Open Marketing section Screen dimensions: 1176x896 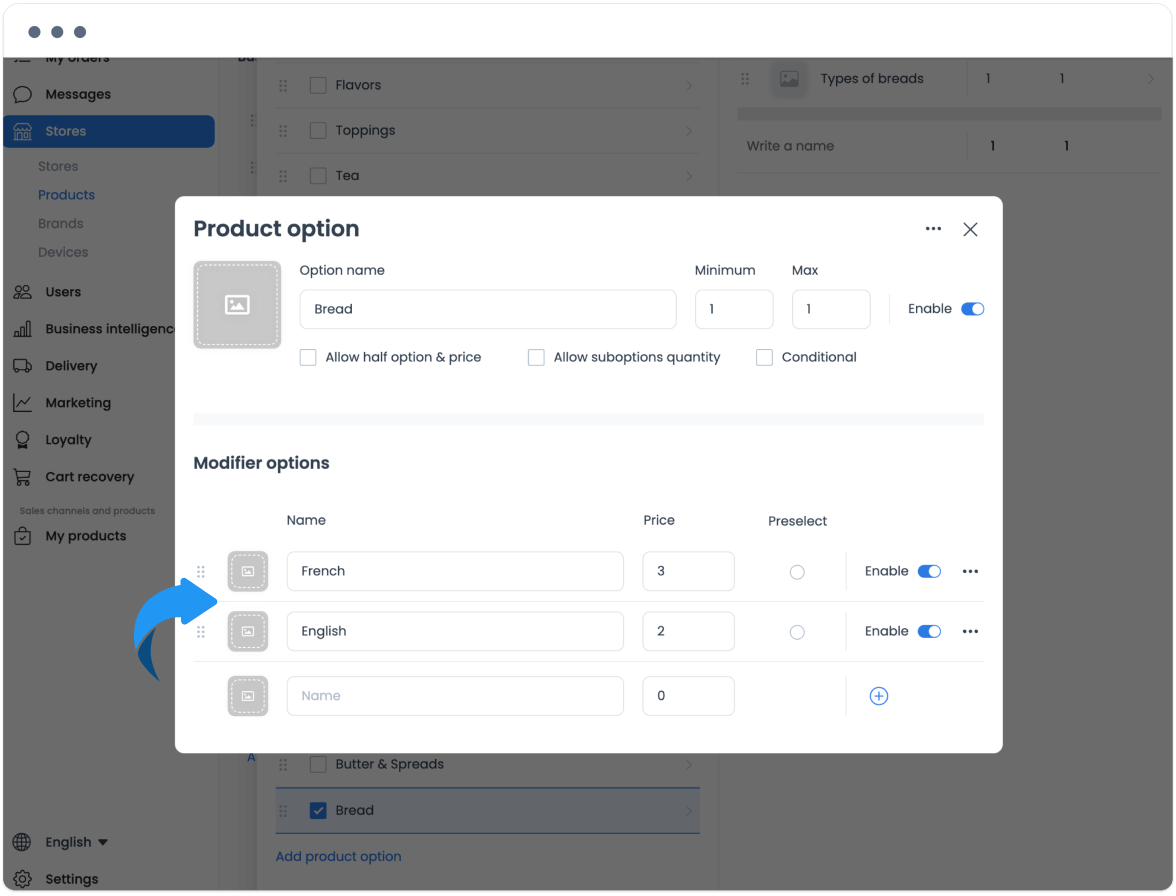[78, 403]
